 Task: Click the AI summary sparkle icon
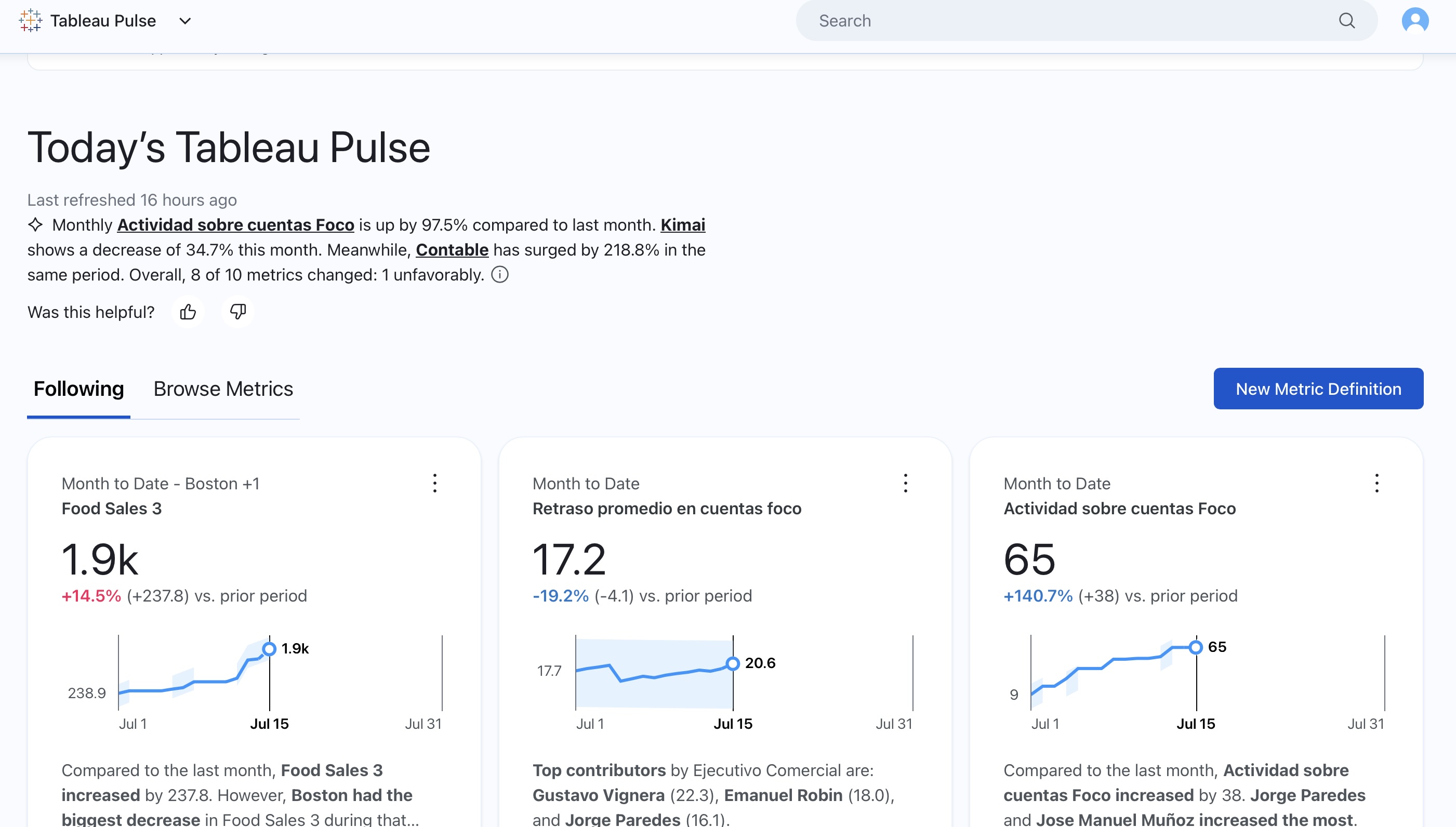click(35, 225)
